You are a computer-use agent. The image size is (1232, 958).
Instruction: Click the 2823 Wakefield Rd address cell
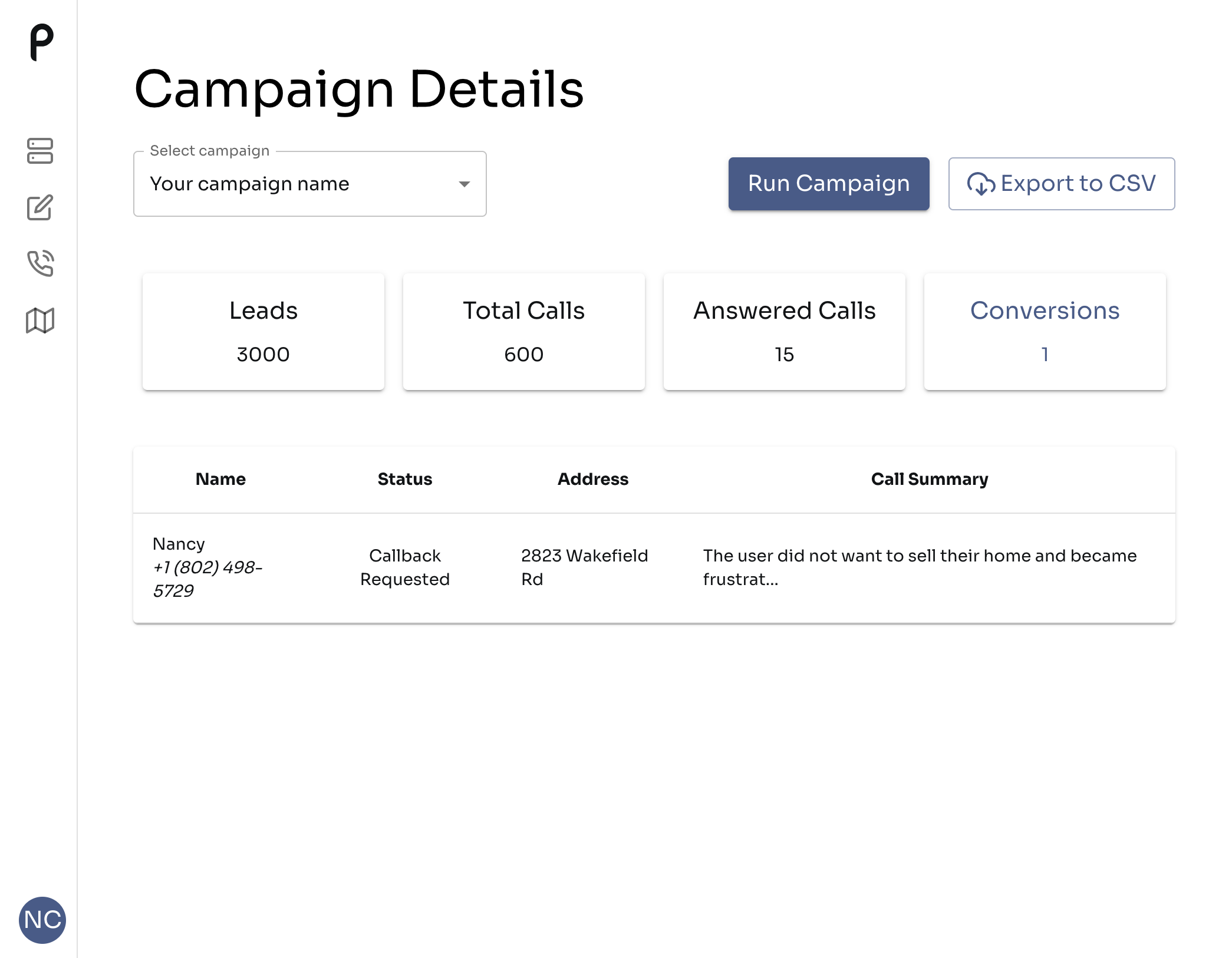pyautogui.click(x=584, y=567)
